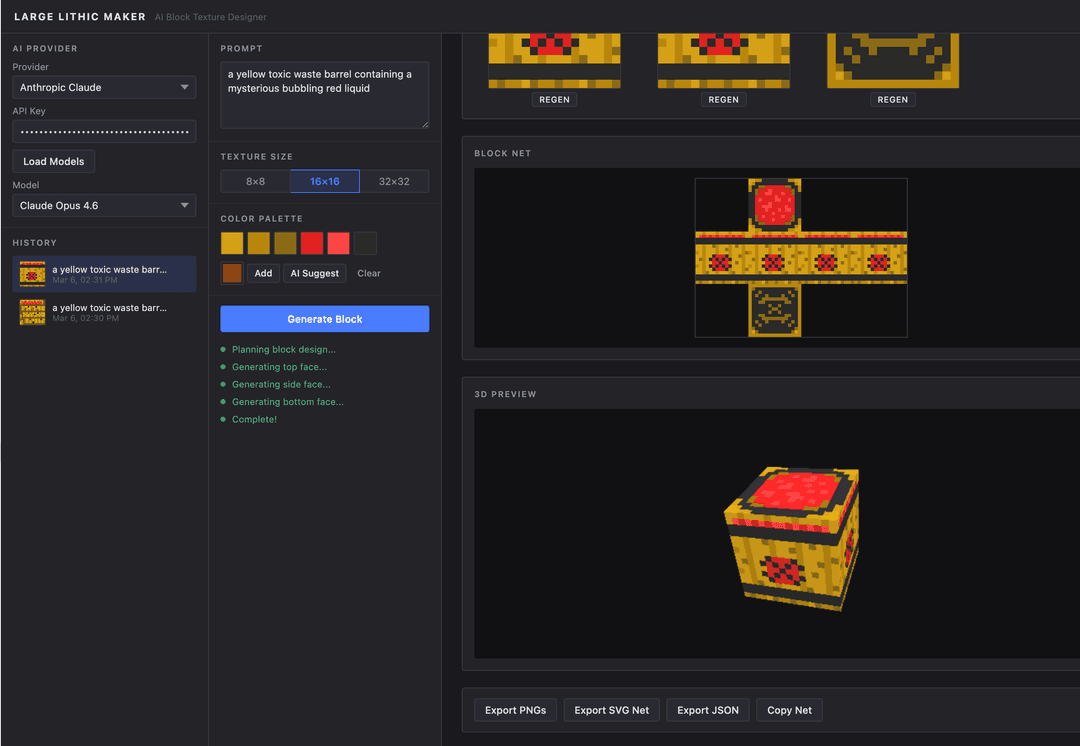Click the Load Models button
1080x746 pixels.
53,161
